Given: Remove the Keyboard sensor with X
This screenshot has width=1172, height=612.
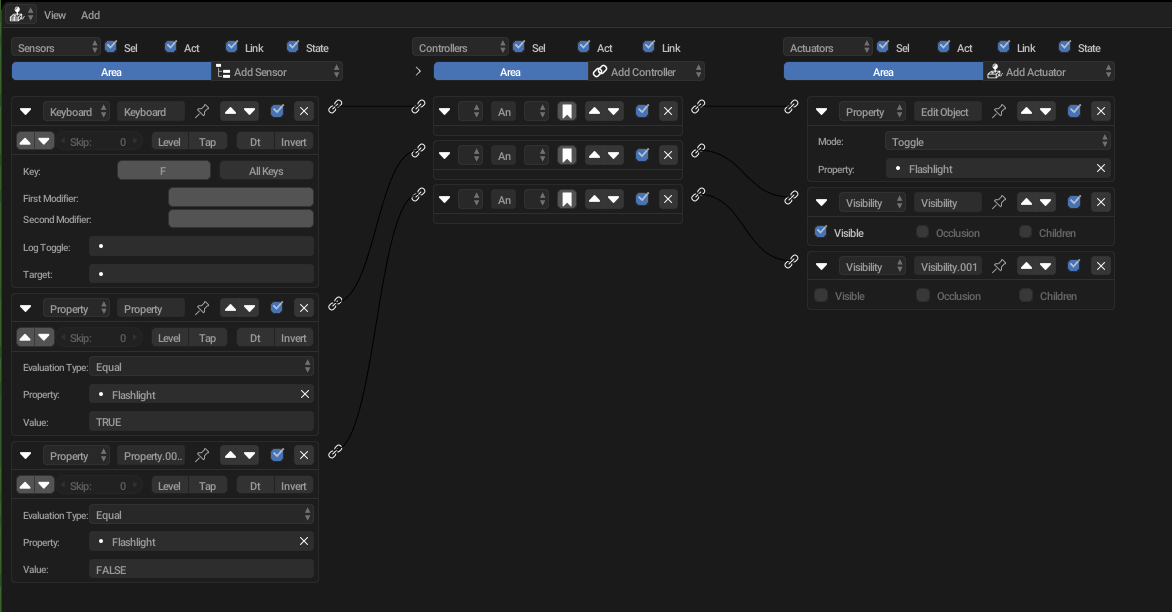Looking at the screenshot, I should [x=304, y=112].
